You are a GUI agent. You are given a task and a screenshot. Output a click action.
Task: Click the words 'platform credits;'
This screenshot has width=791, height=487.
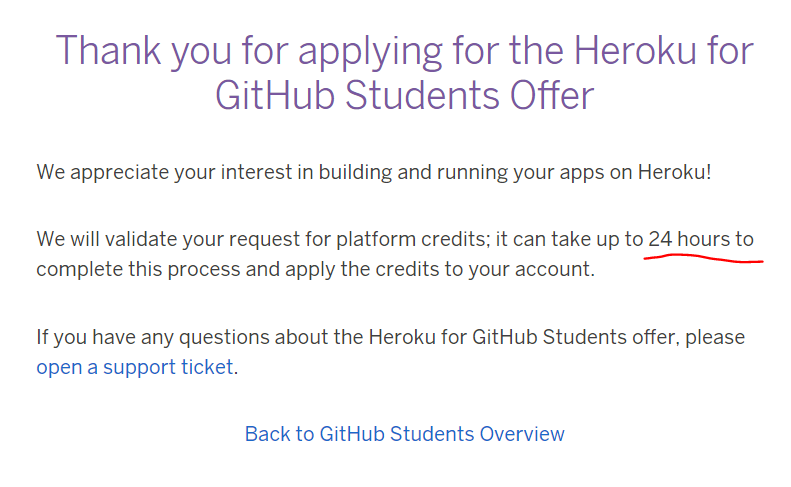click(x=413, y=239)
